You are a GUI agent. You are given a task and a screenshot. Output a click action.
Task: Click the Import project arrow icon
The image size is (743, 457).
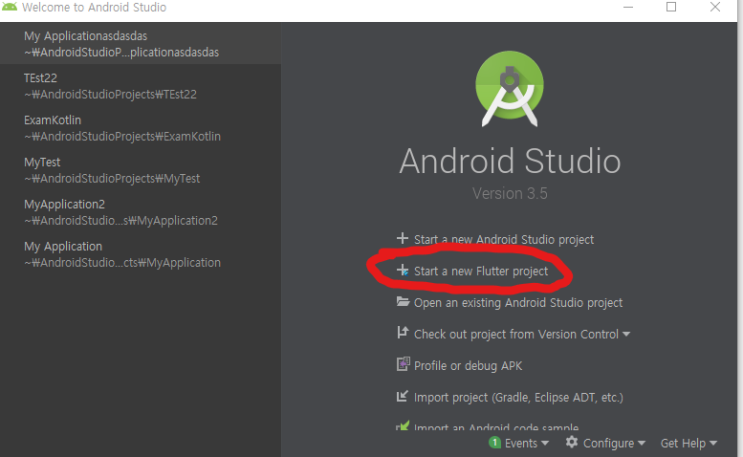pyautogui.click(x=402, y=396)
